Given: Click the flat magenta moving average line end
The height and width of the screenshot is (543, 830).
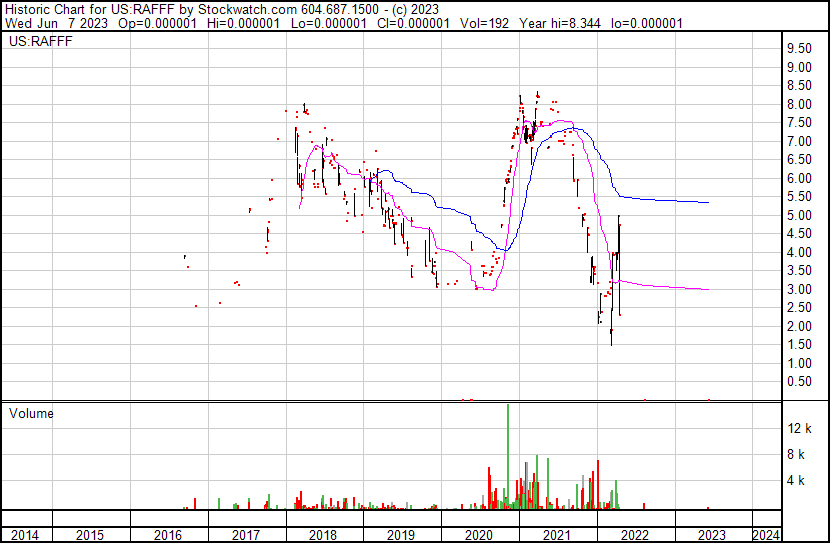Looking at the screenshot, I should [x=707, y=289].
